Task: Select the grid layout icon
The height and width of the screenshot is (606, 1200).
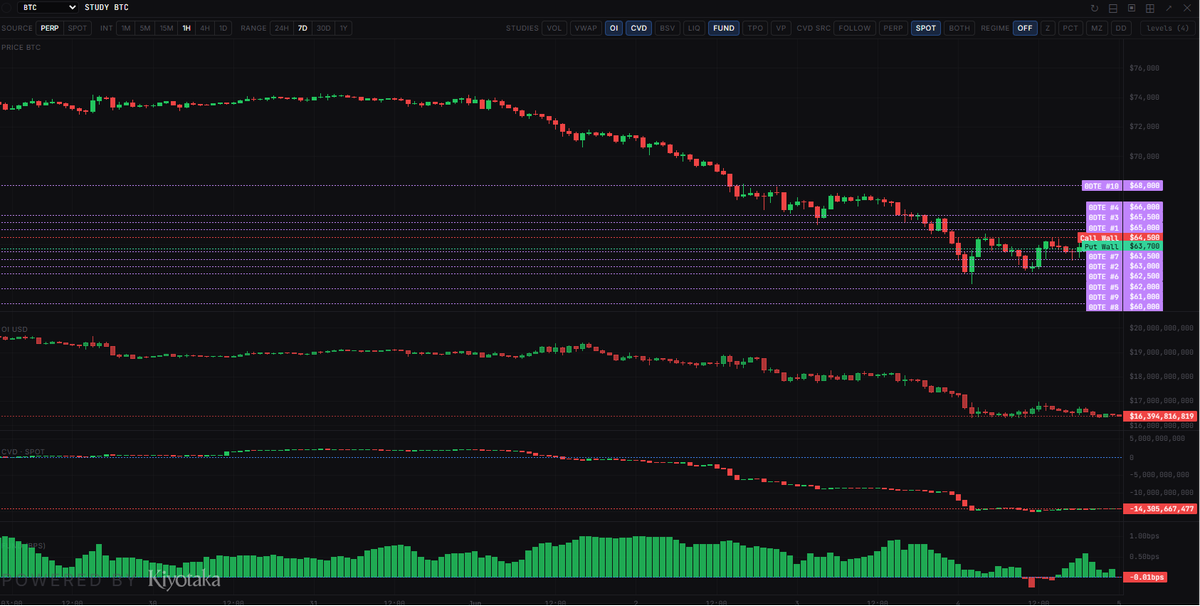Action: pyautogui.click(x=1150, y=8)
